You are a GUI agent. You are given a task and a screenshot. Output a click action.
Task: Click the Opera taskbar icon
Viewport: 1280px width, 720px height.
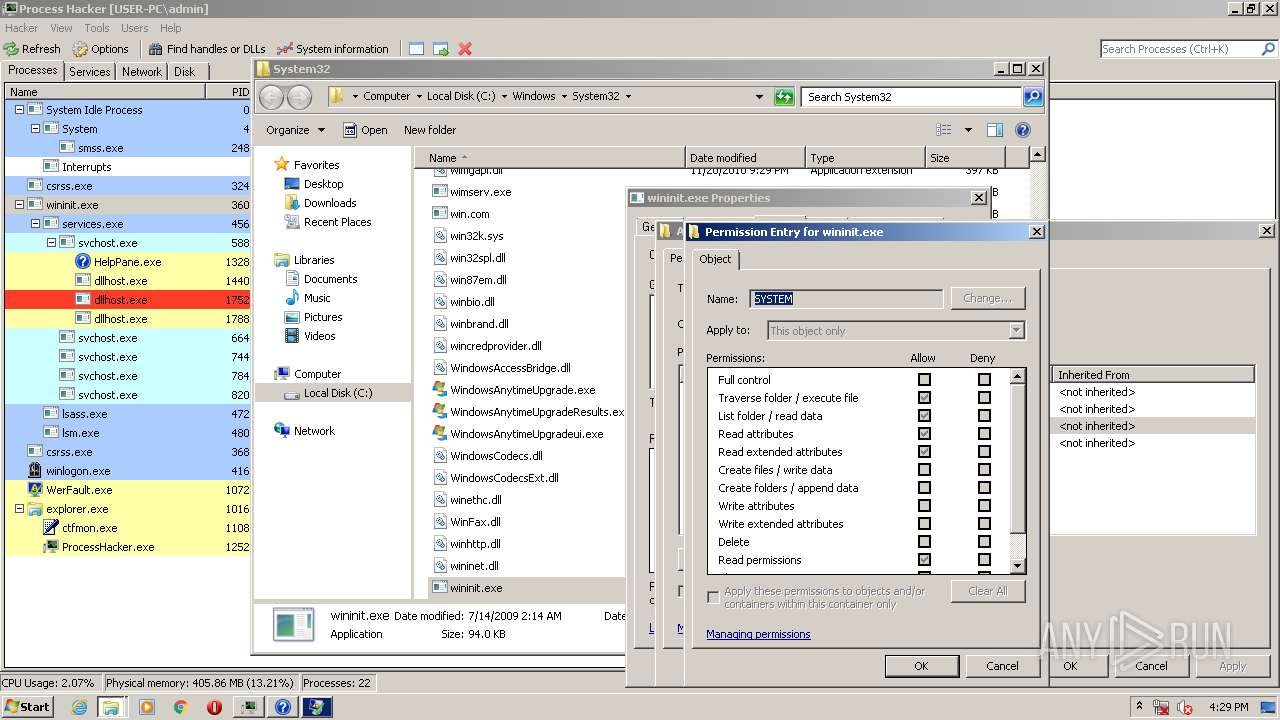[214, 706]
